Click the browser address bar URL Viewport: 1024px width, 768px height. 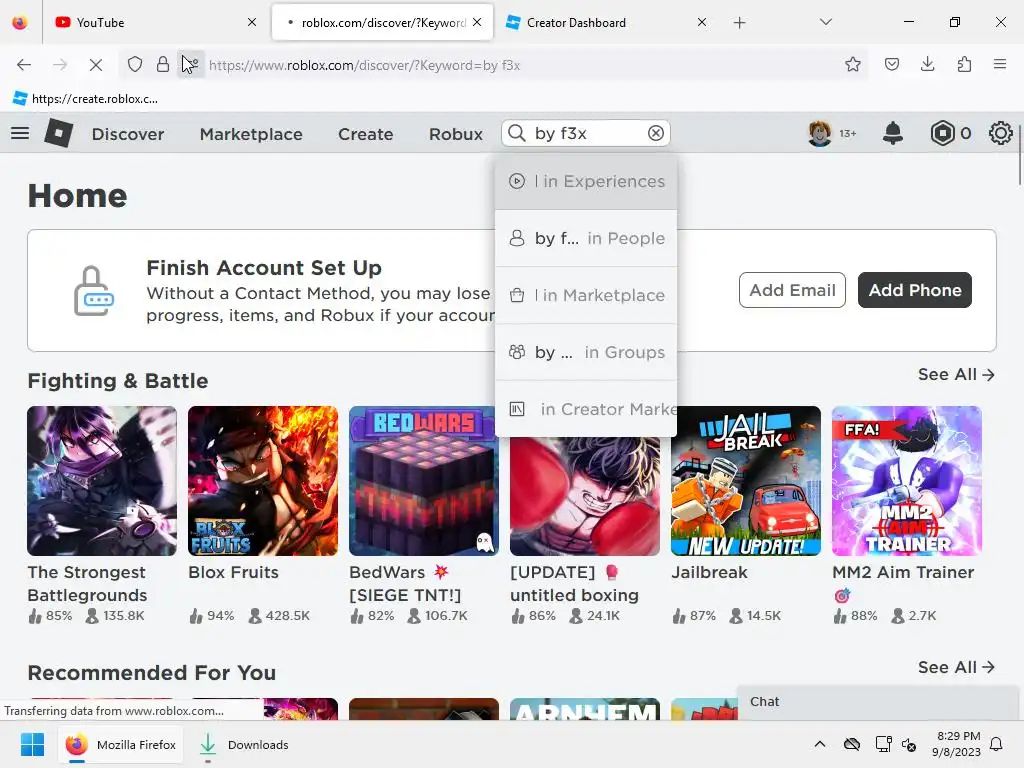[364, 65]
